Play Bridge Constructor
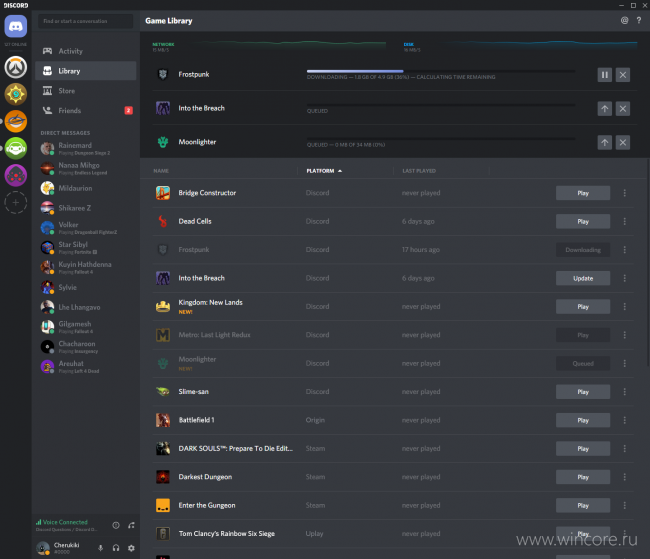Screen dimensions: 650x559 click(583, 193)
